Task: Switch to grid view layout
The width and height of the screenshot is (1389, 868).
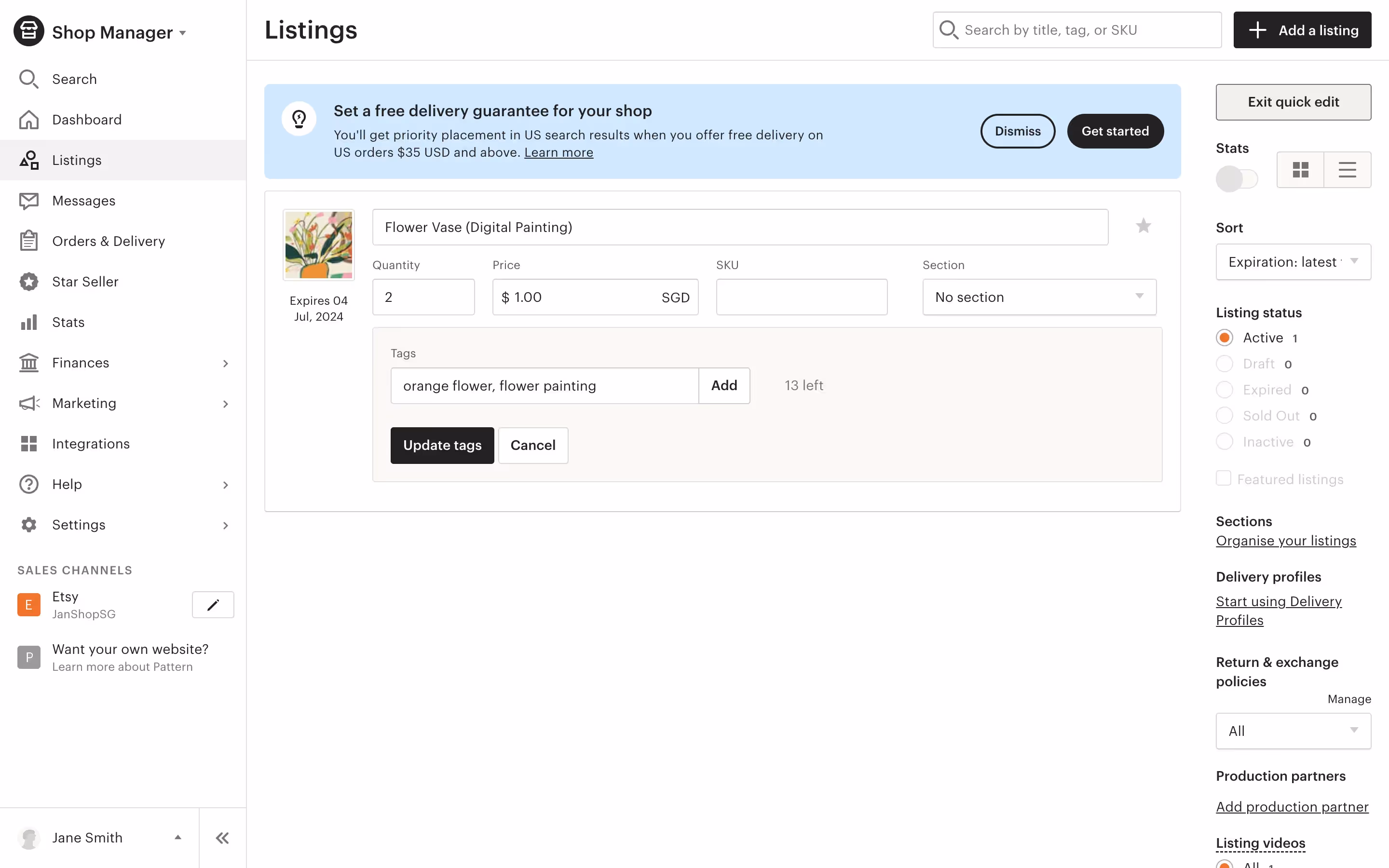Action: coord(1300,170)
